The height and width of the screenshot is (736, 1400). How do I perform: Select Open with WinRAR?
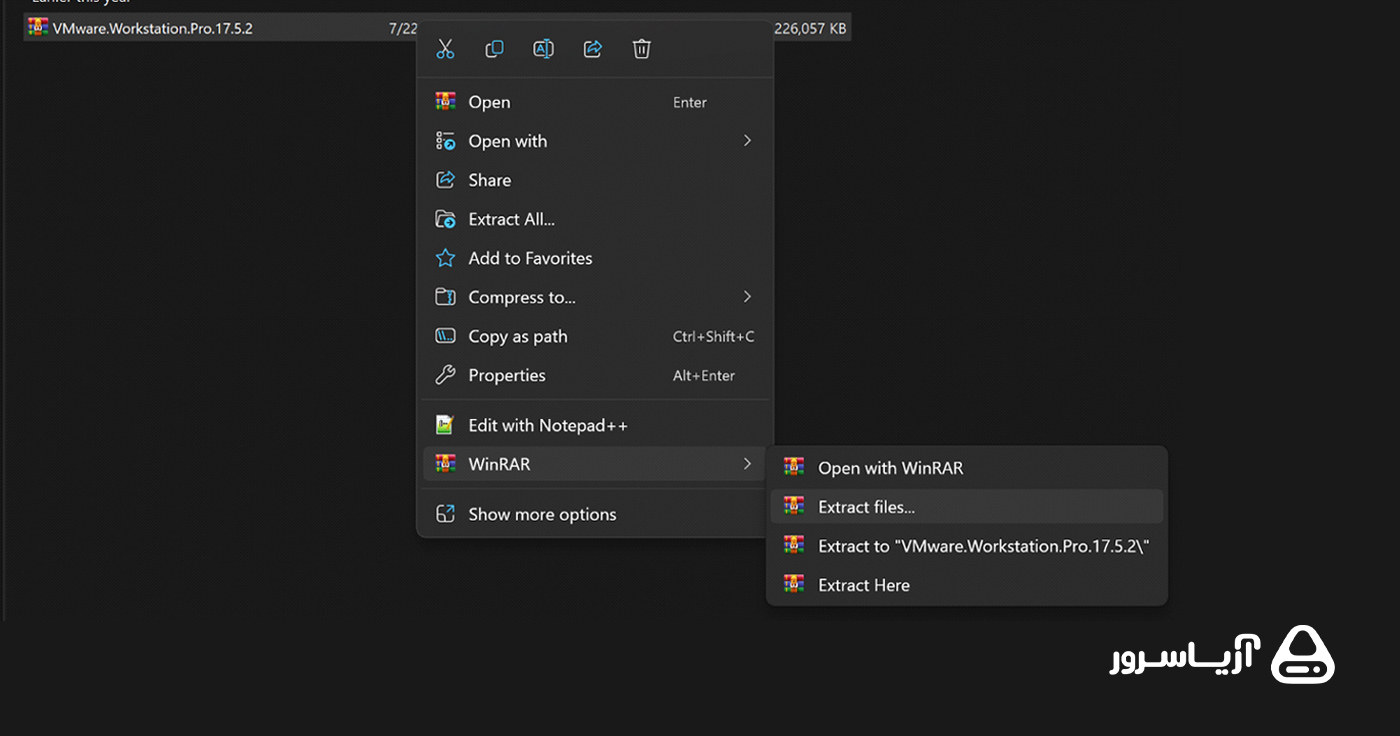tap(967, 467)
